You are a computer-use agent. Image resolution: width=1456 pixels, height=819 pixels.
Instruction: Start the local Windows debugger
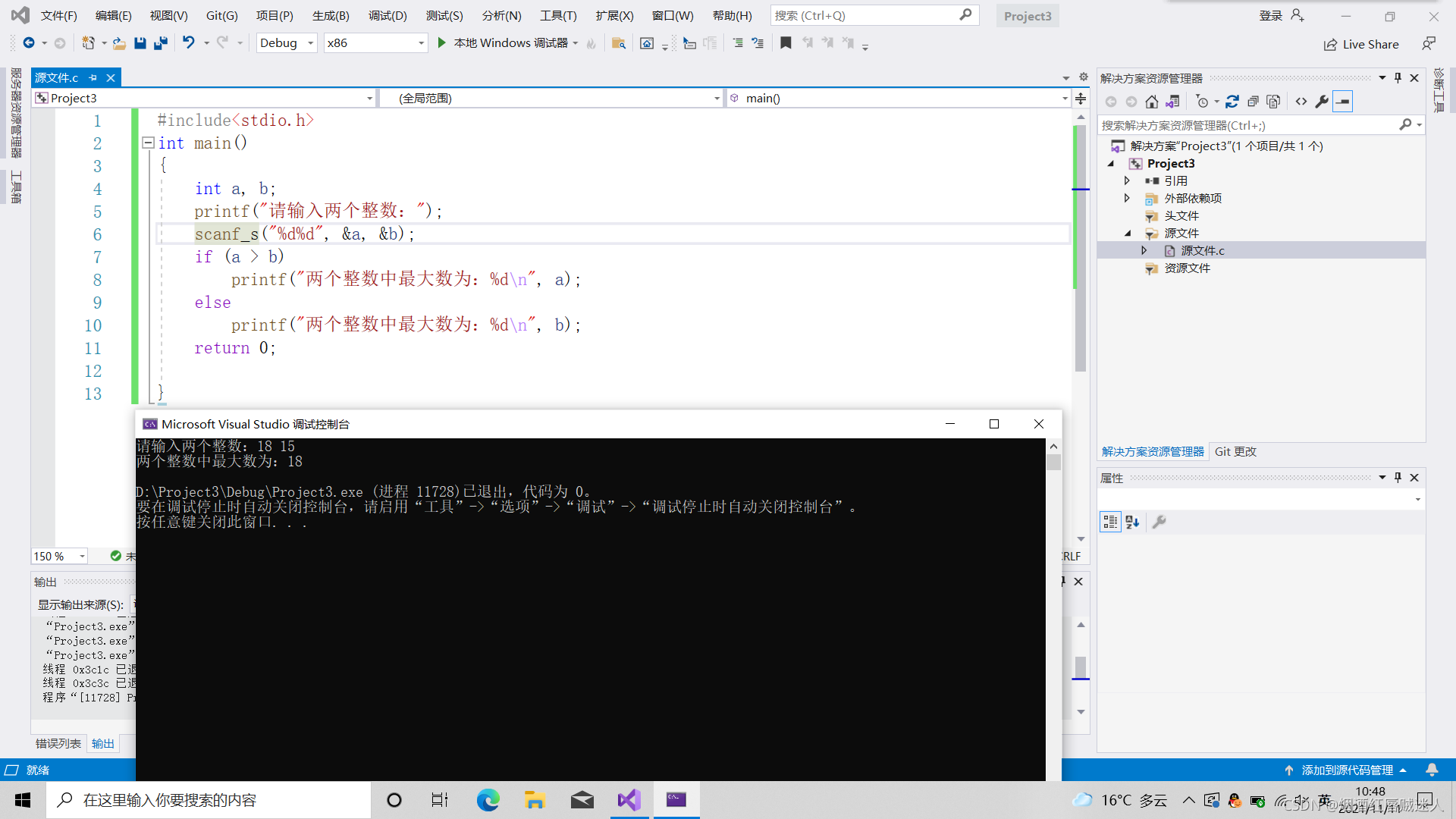[x=442, y=43]
